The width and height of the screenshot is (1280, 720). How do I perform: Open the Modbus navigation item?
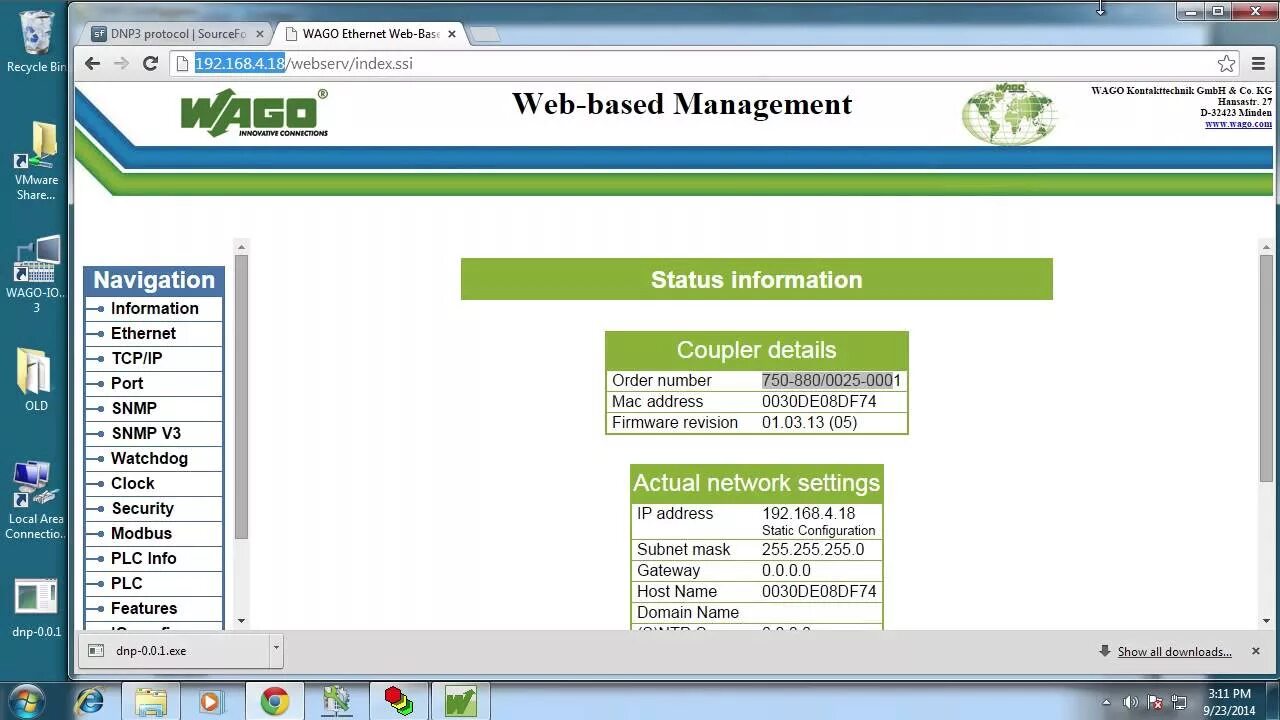pyautogui.click(x=154, y=533)
